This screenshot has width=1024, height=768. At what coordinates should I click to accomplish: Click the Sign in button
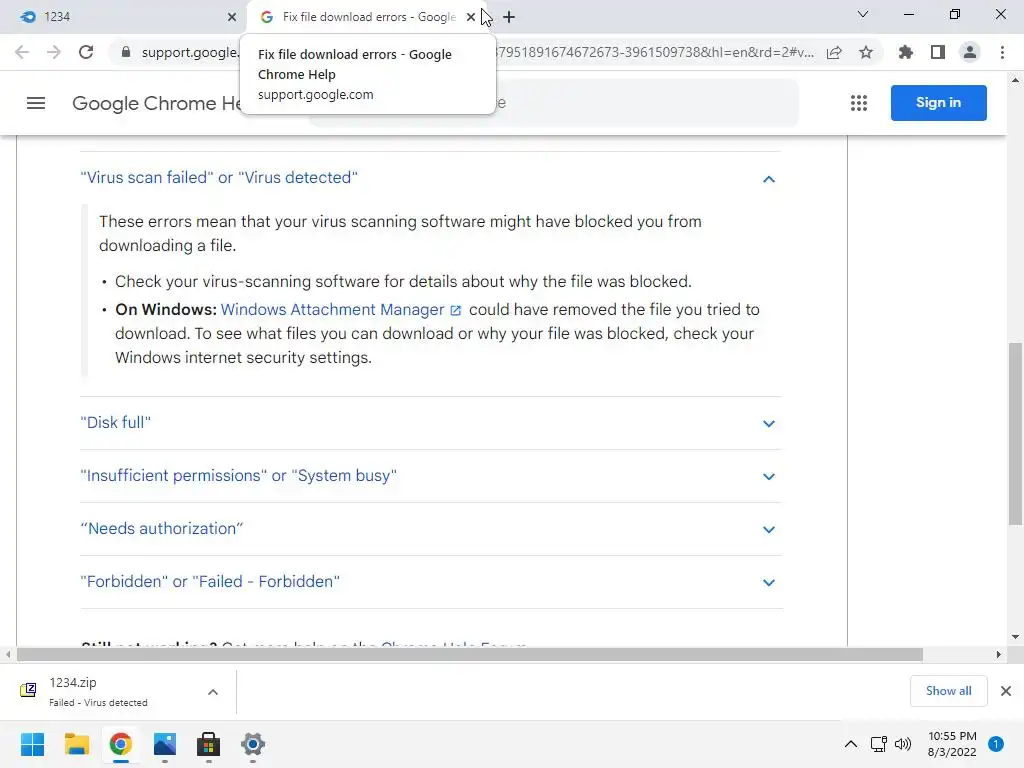938,103
